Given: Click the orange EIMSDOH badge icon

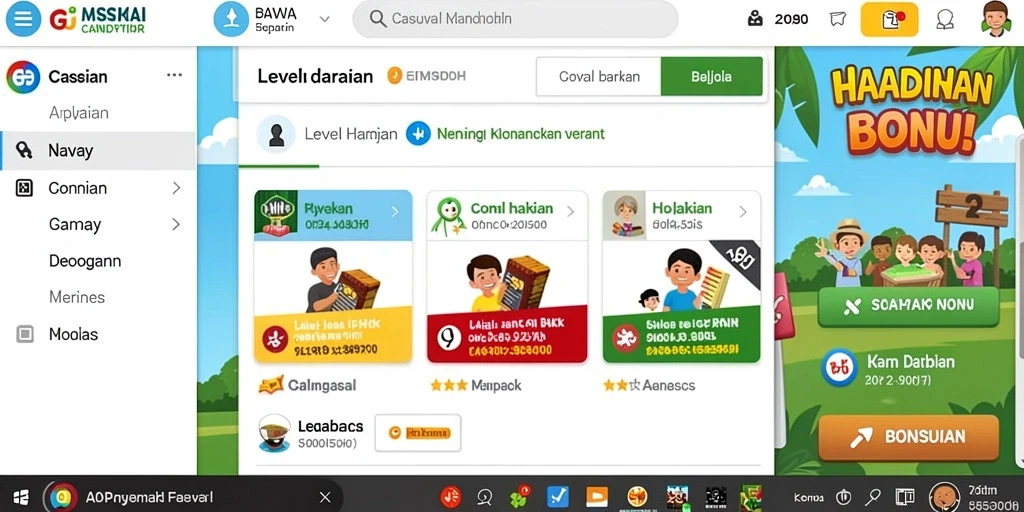Looking at the screenshot, I should 394,76.
